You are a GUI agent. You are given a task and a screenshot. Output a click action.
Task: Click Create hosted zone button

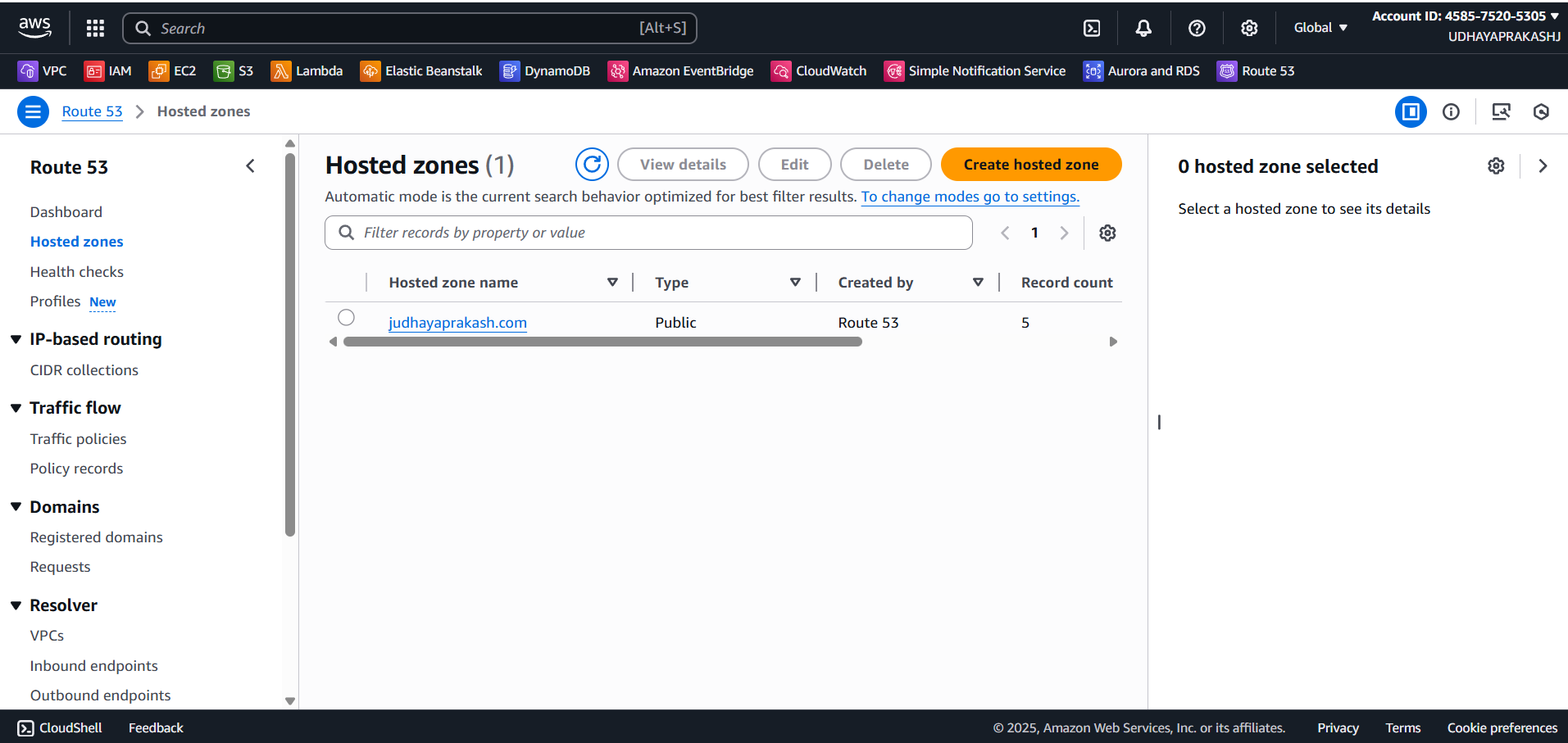pos(1031,165)
